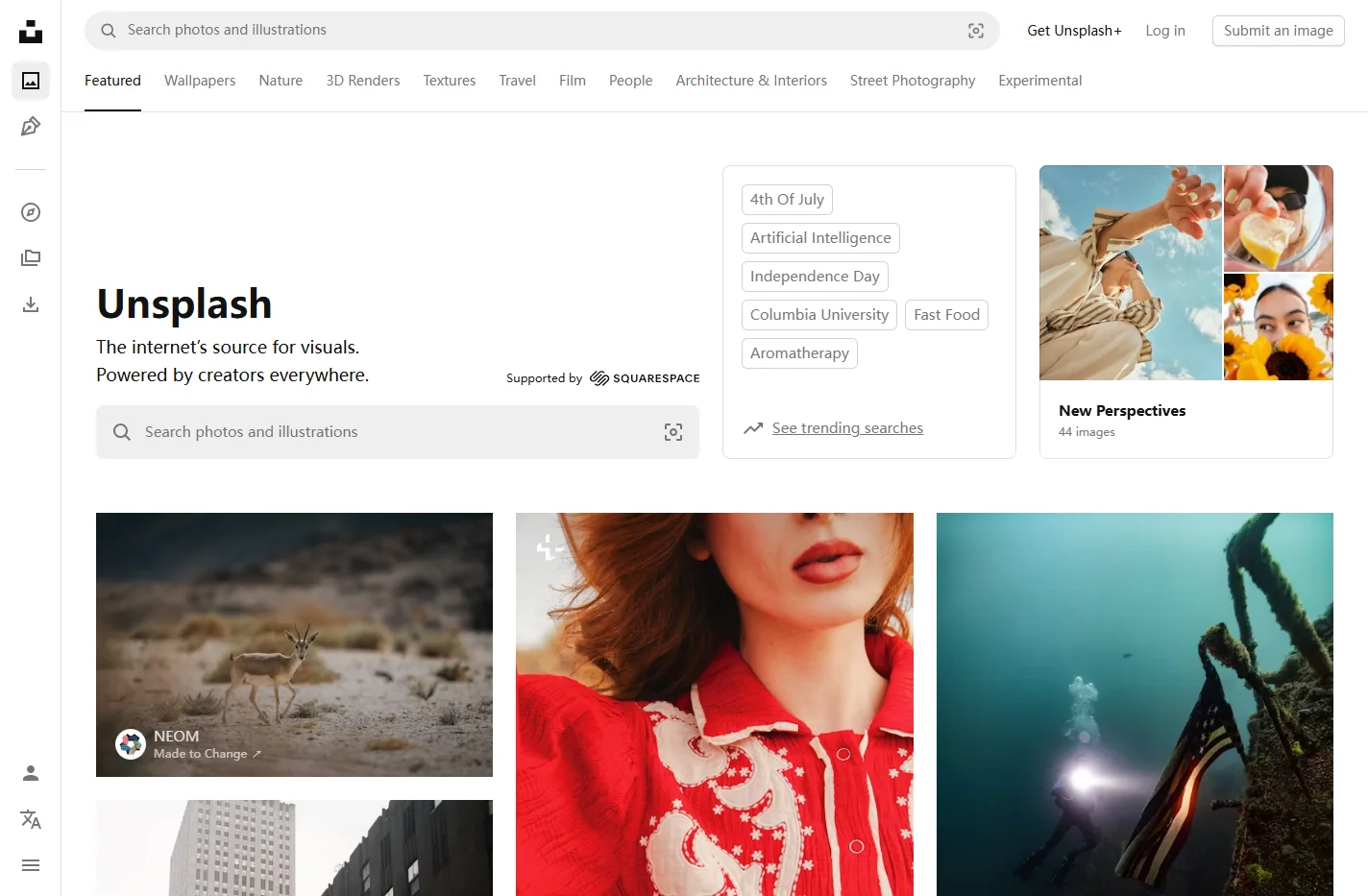
Task: Open the People category tab
Action: click(x=630, y=81)
